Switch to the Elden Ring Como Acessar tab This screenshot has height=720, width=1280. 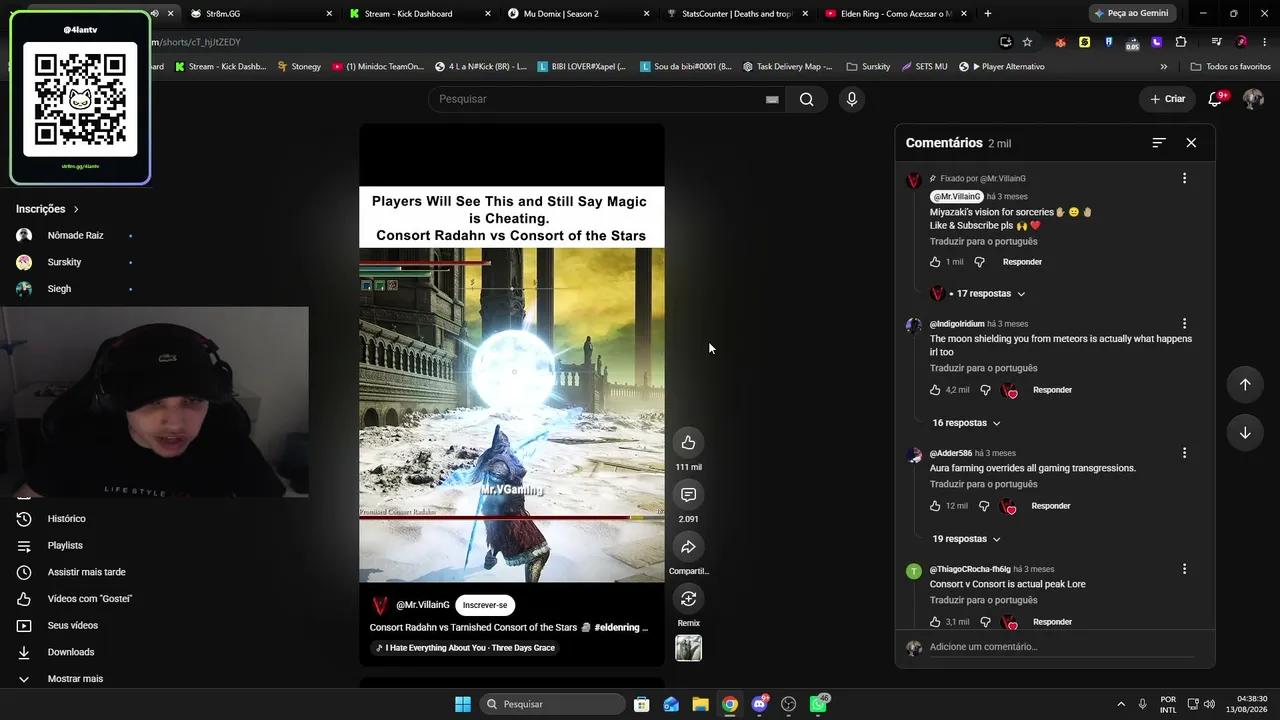click(x=896, y=14)
